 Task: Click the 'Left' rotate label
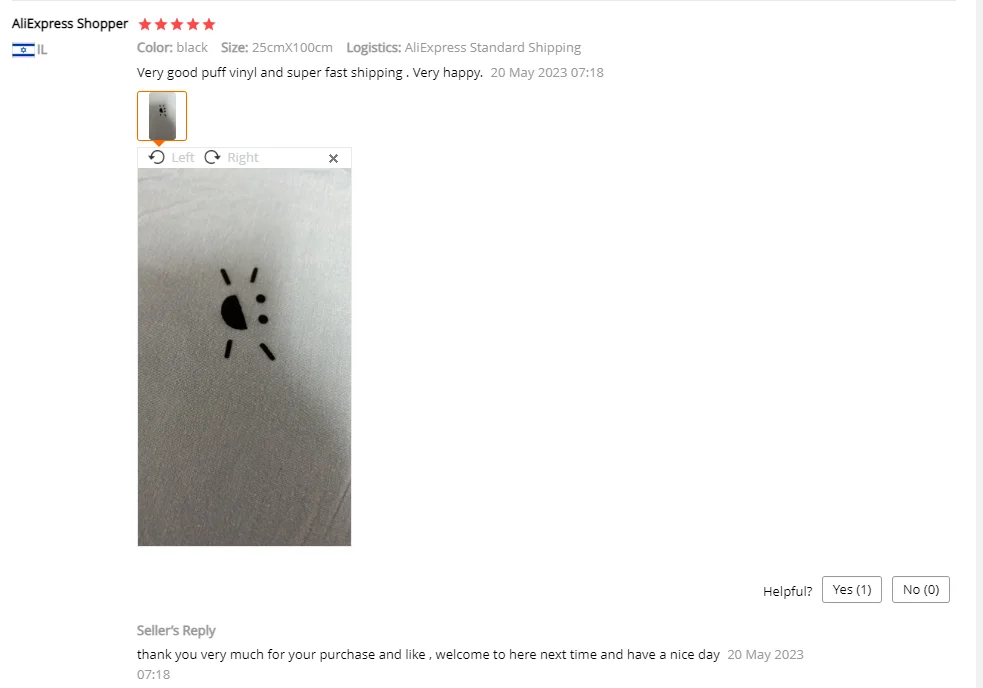183,157
